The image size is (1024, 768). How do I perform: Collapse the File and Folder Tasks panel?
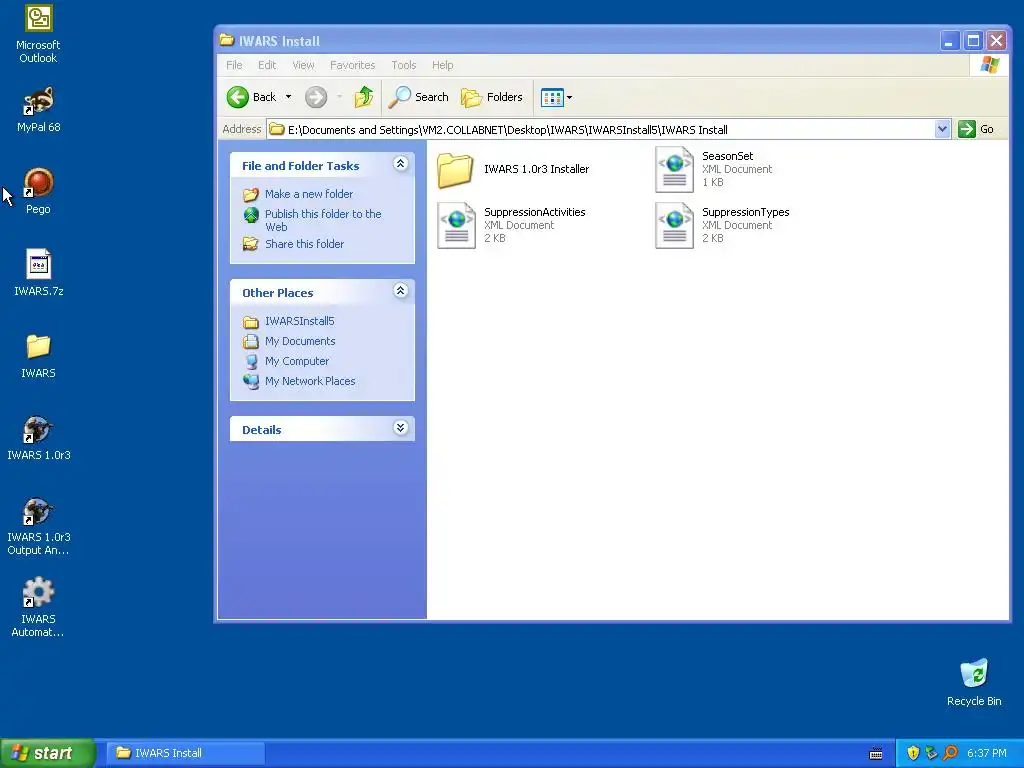point(401,163)
